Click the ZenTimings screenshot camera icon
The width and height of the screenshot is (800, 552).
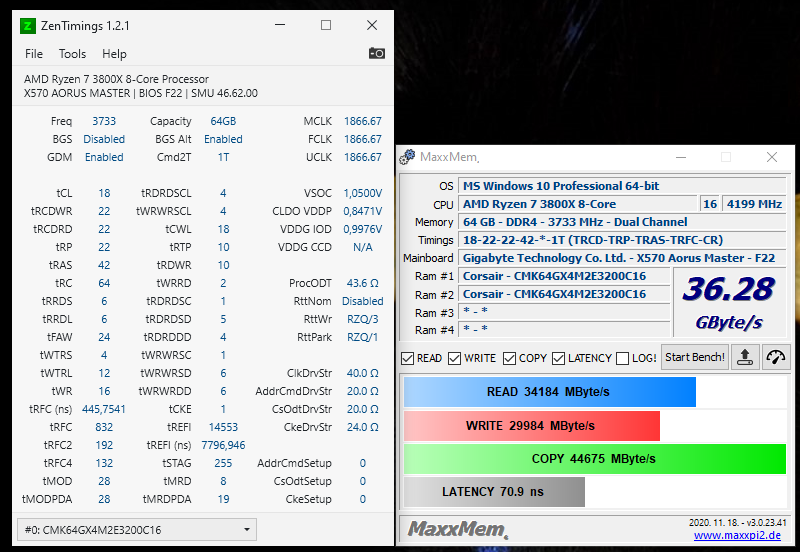pyautogui.click(x=377, y=53)
